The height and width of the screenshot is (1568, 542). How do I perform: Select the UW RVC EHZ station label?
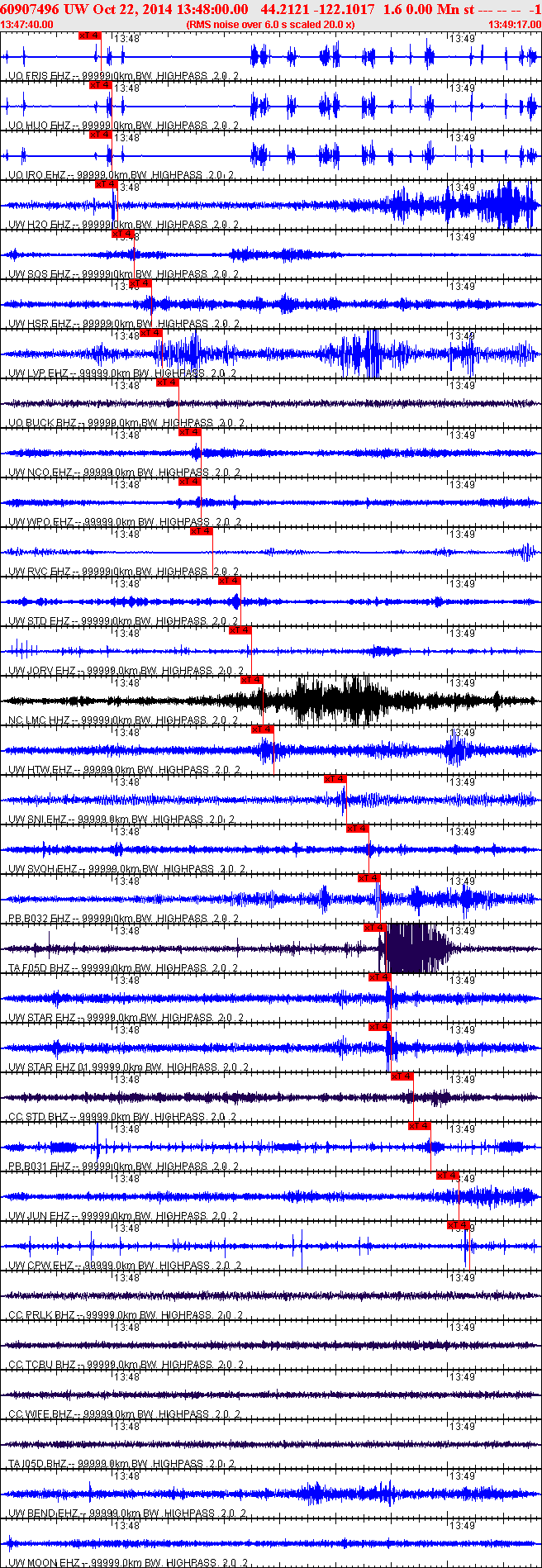[x=124, y=572]
